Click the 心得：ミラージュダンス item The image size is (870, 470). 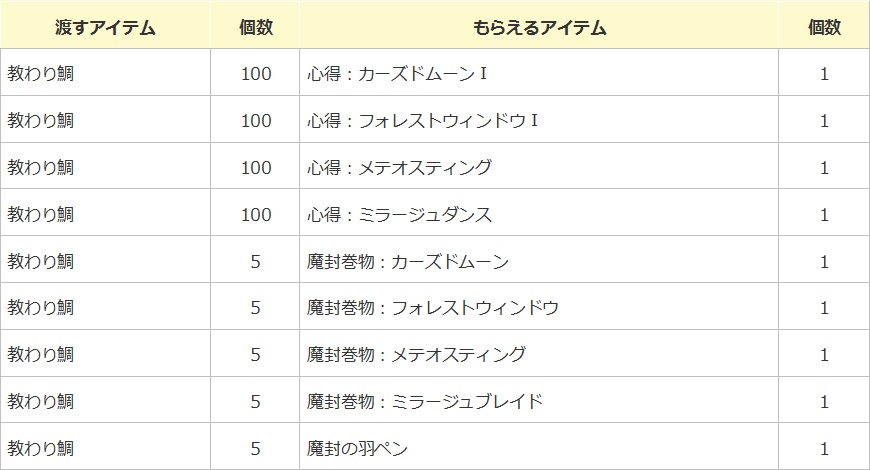(399, 215)
